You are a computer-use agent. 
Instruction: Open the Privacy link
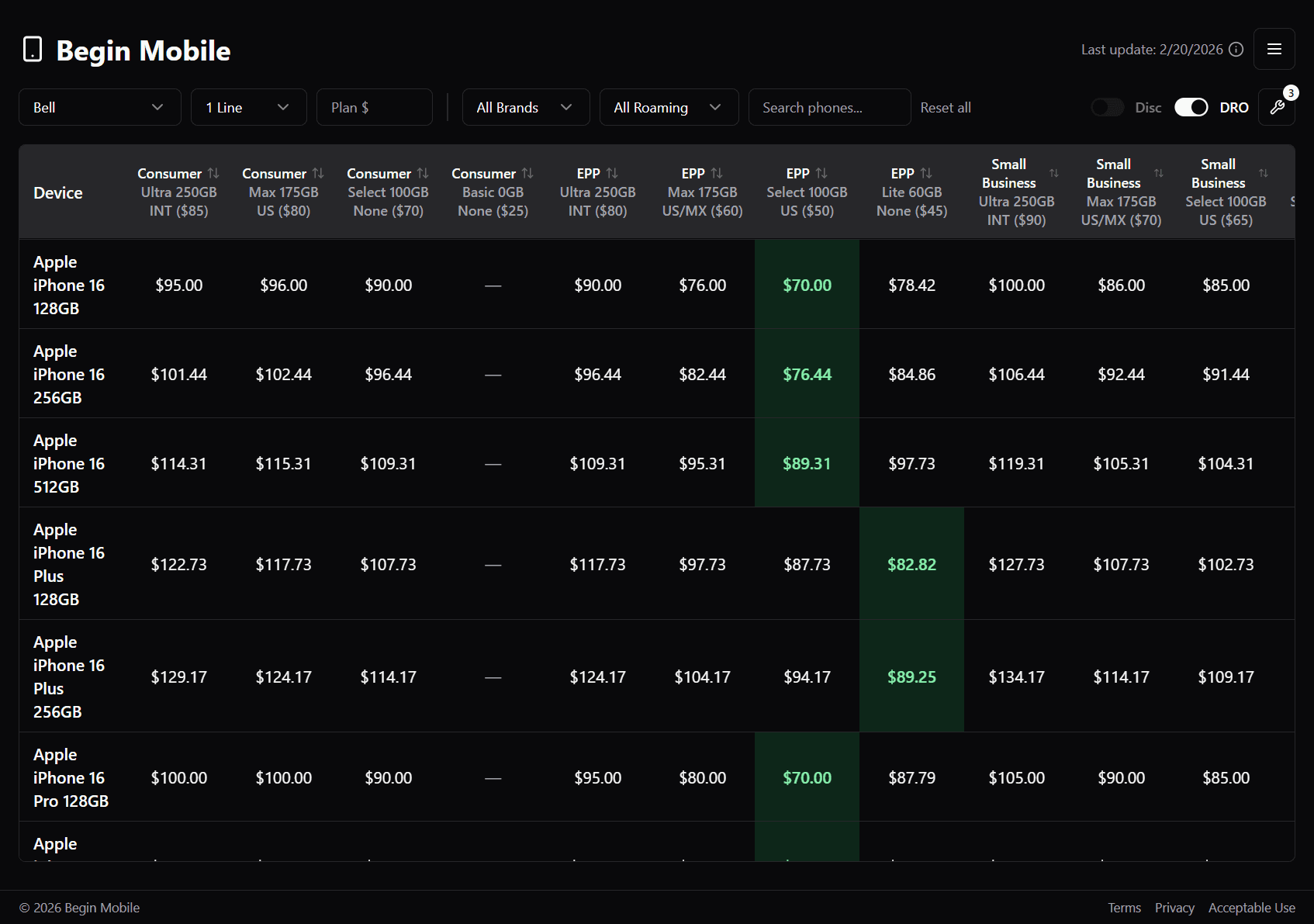[1174, 907]
